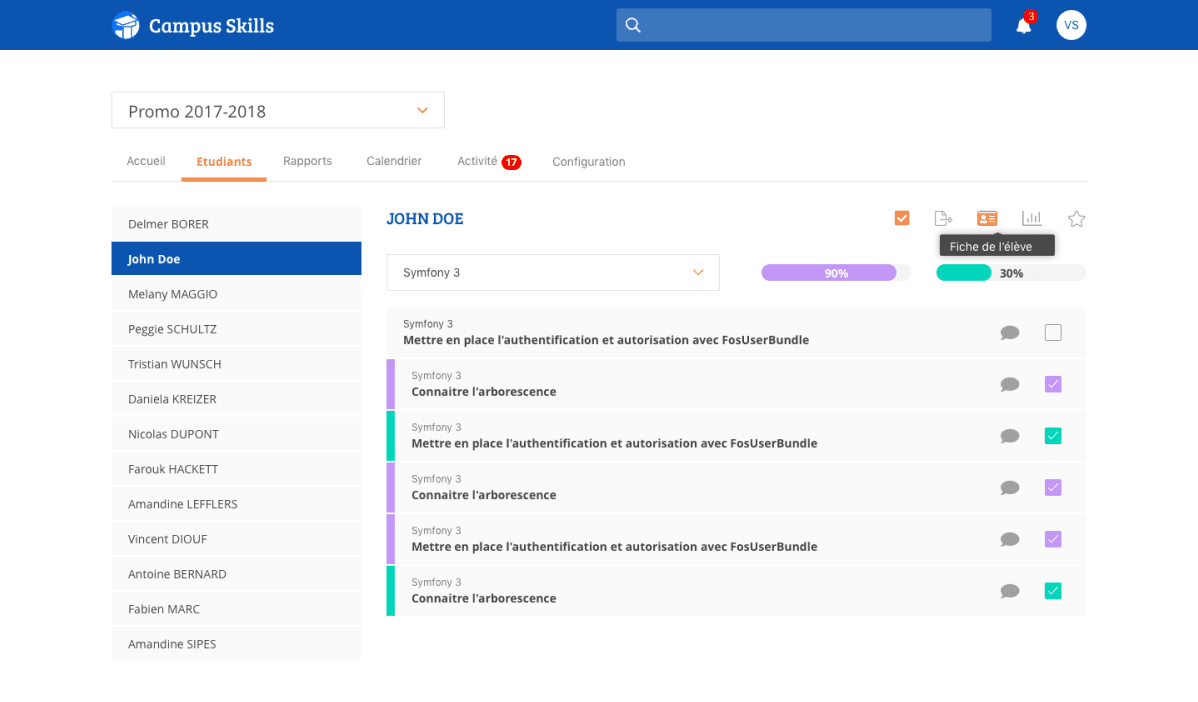Select student Amandine LEFFLERS
The height and width of the screenshot is (702, 1198).
[x=236, y=504]
